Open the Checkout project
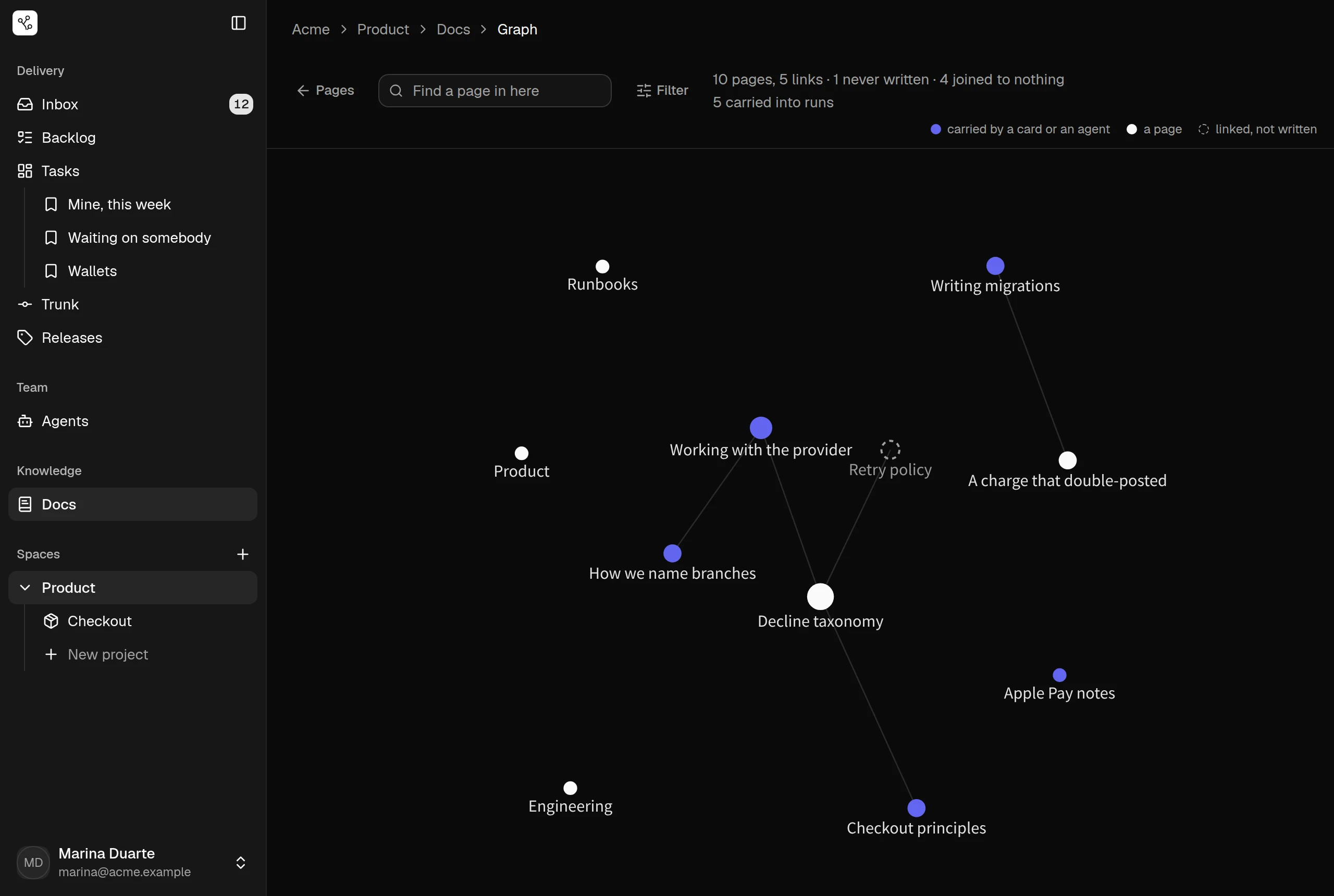The height and width of the screenshot is (896, 1334). click(x=146, y=620)
